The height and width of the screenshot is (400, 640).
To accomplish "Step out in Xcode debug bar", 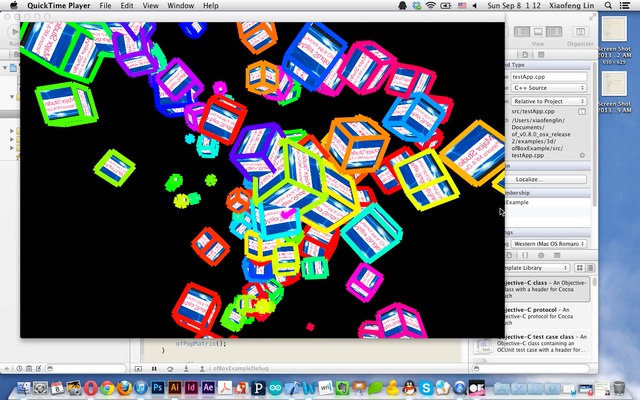I will 202,369.
